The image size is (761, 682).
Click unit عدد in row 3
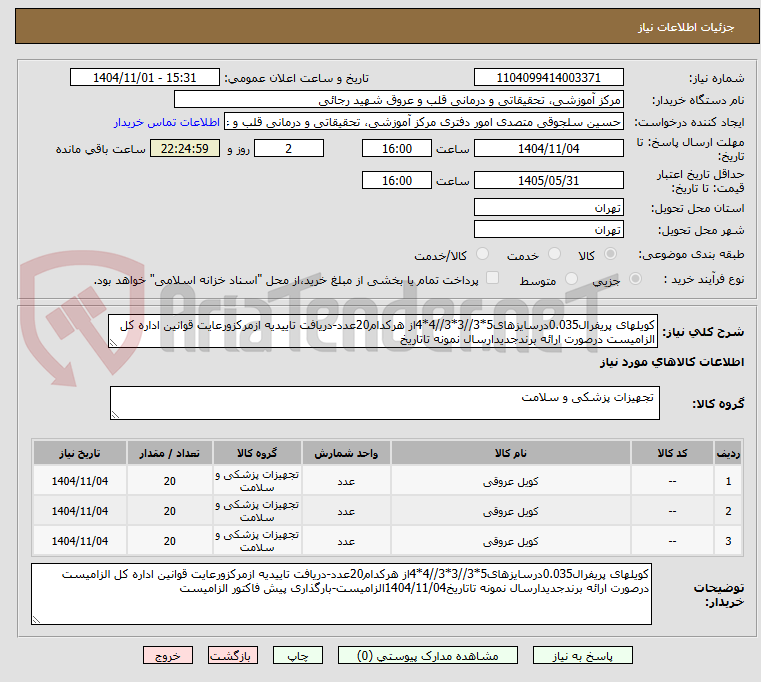(x=346, y=541)
